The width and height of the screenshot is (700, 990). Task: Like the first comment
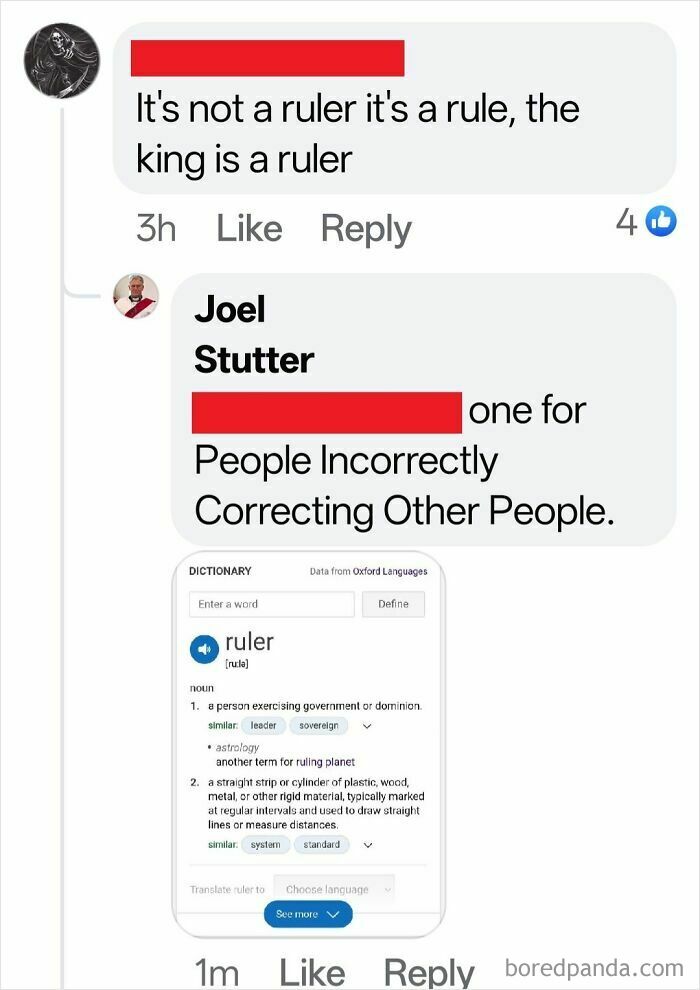248,227
